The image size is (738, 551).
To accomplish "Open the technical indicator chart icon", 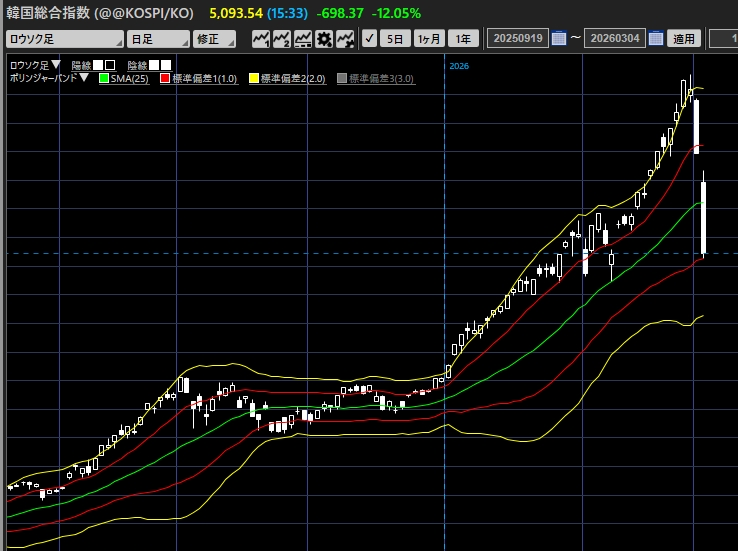I will pyautogui.click(x=303, y=39).
